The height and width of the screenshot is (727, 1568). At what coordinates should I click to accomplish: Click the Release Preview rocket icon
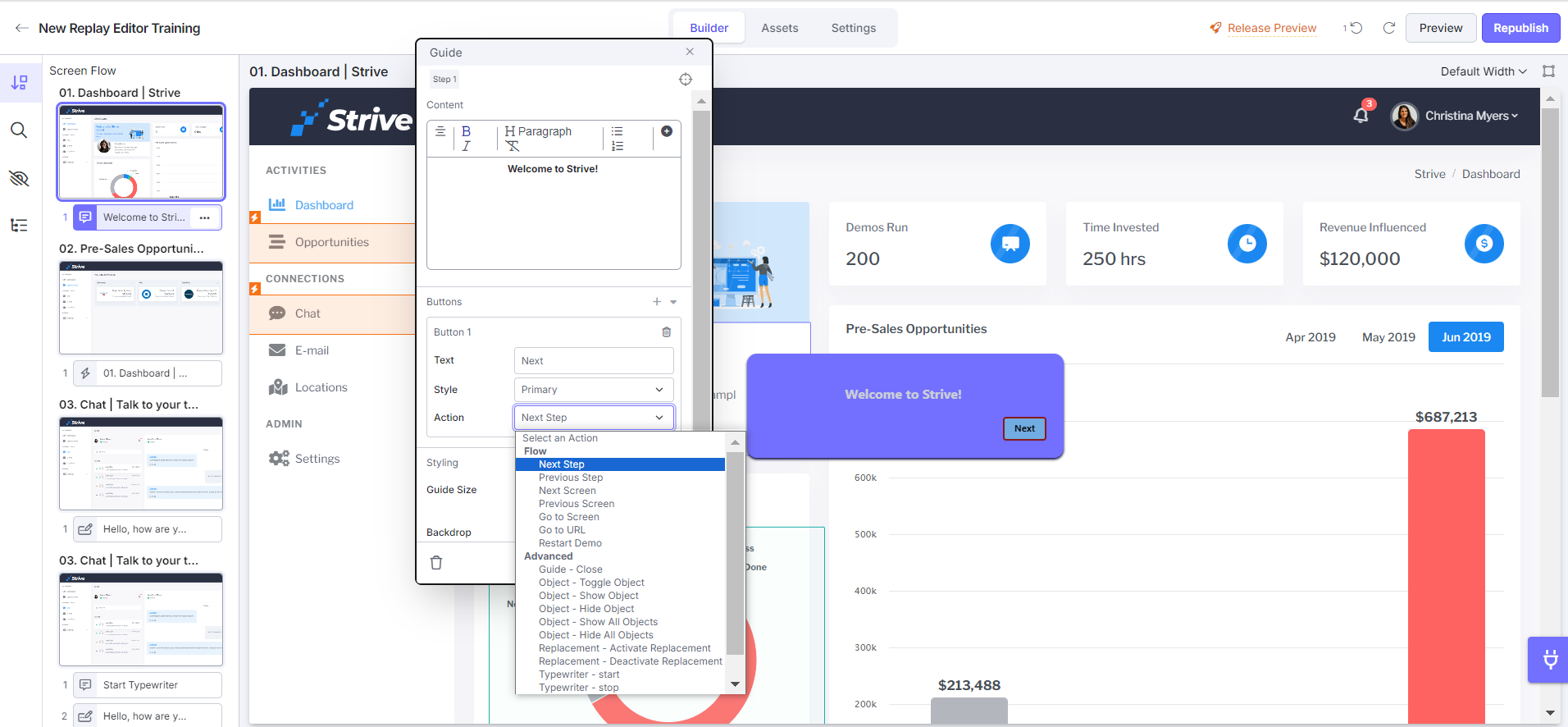1215,28
